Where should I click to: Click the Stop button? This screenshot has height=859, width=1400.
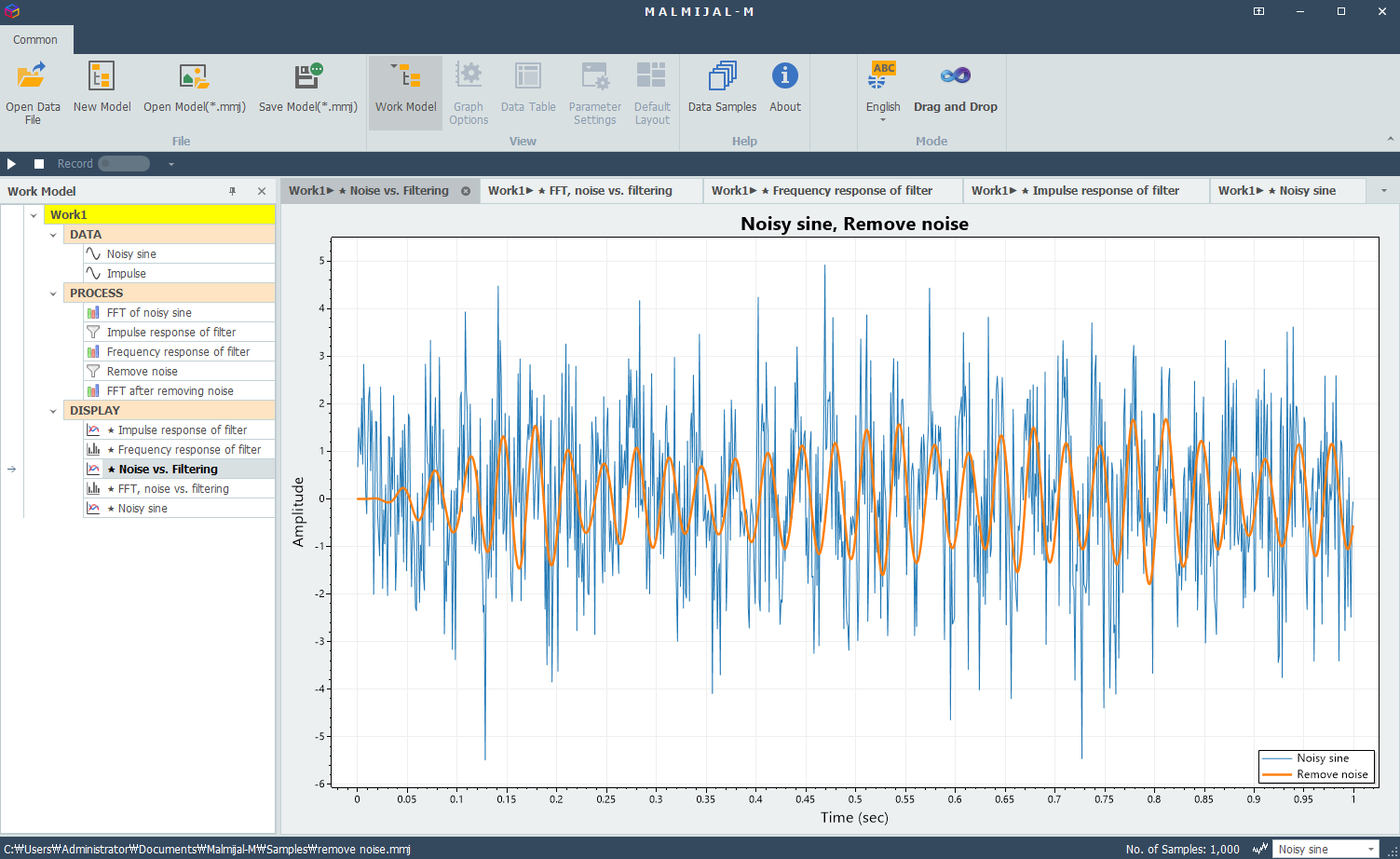[39, 164]
